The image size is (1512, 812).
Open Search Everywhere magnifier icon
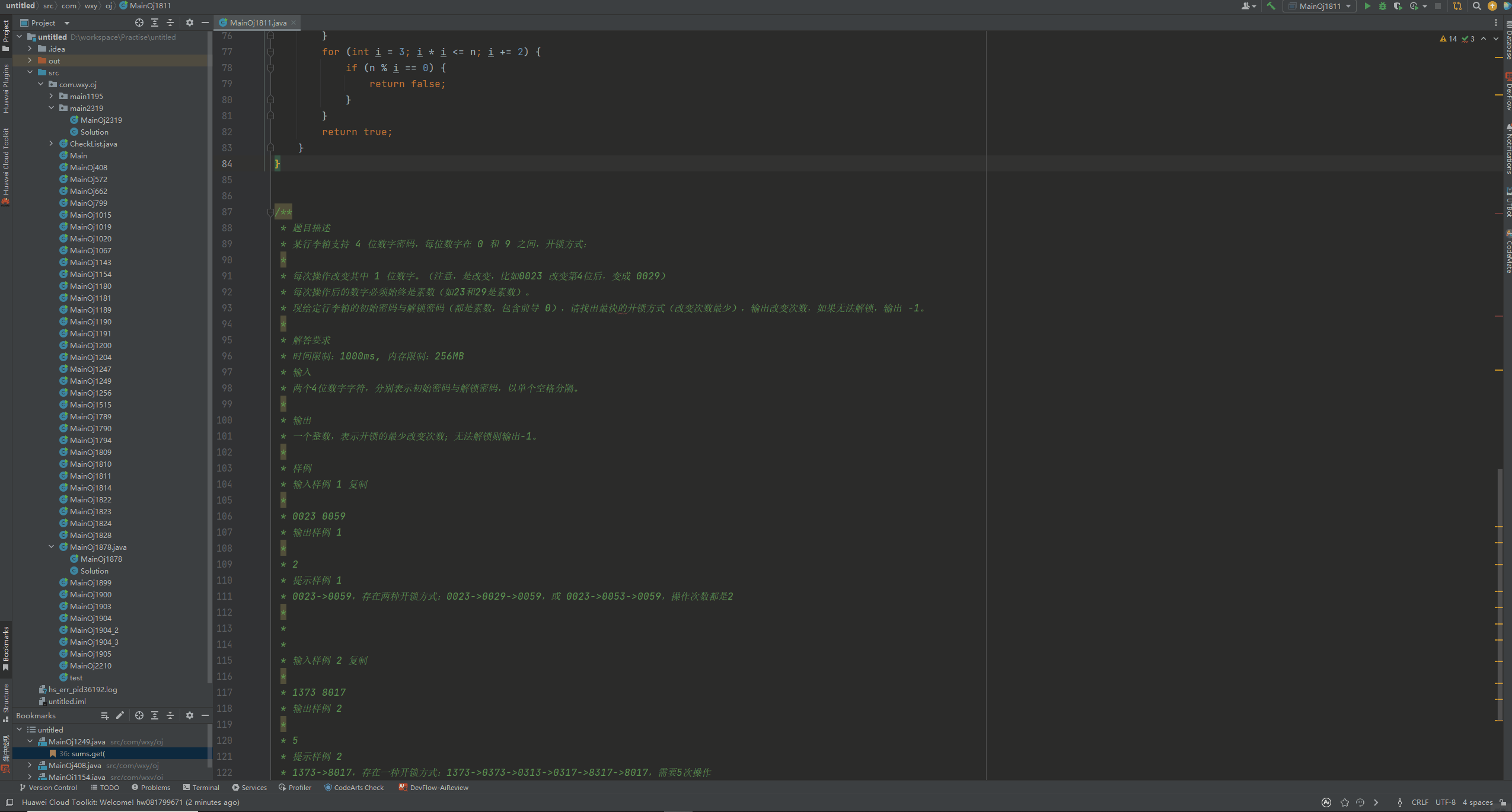tap(1477, 6)
